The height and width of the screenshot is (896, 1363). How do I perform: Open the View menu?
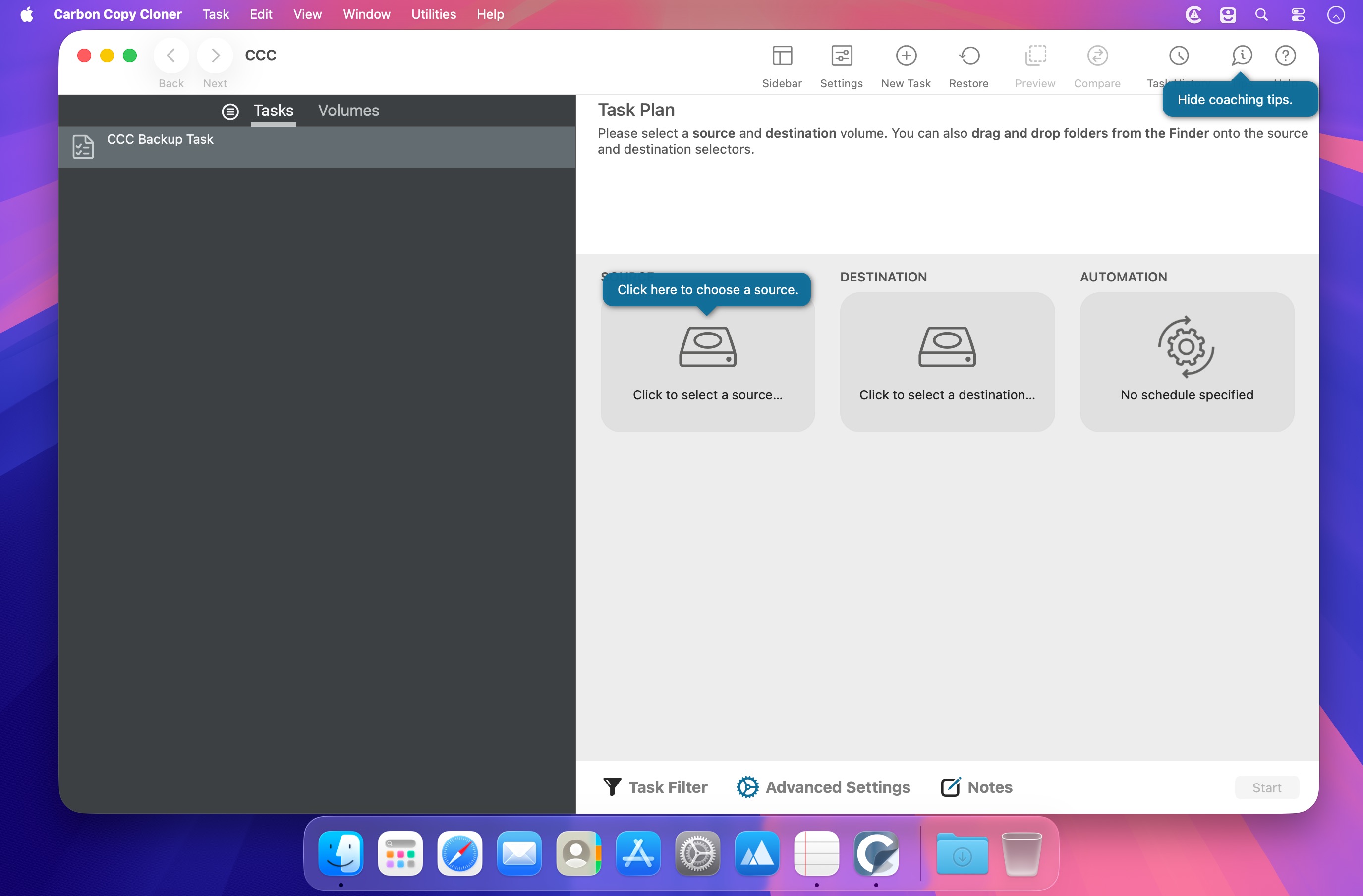click(x=307, y=14)
